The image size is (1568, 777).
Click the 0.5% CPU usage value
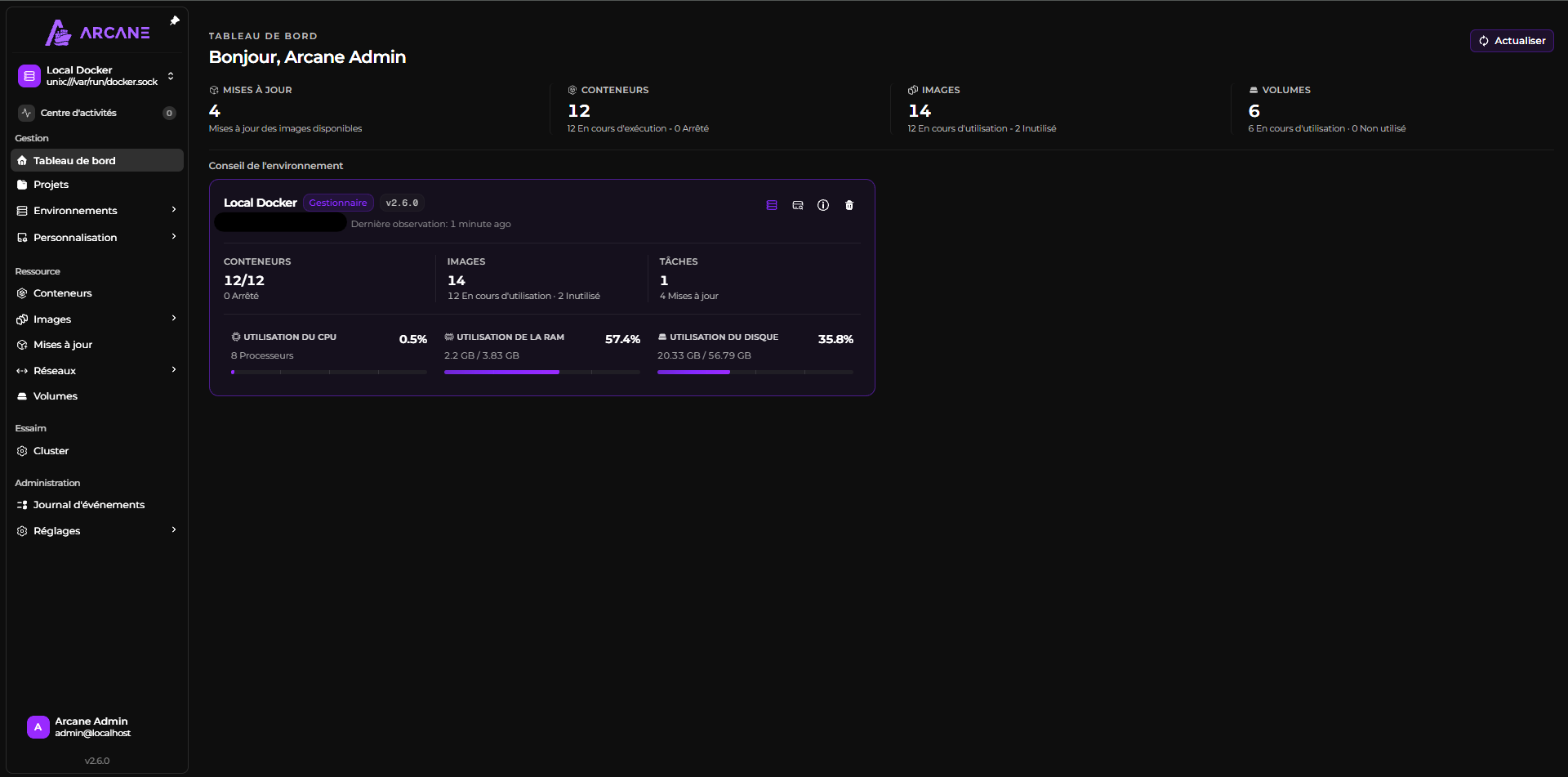click(x=413, y=339)
